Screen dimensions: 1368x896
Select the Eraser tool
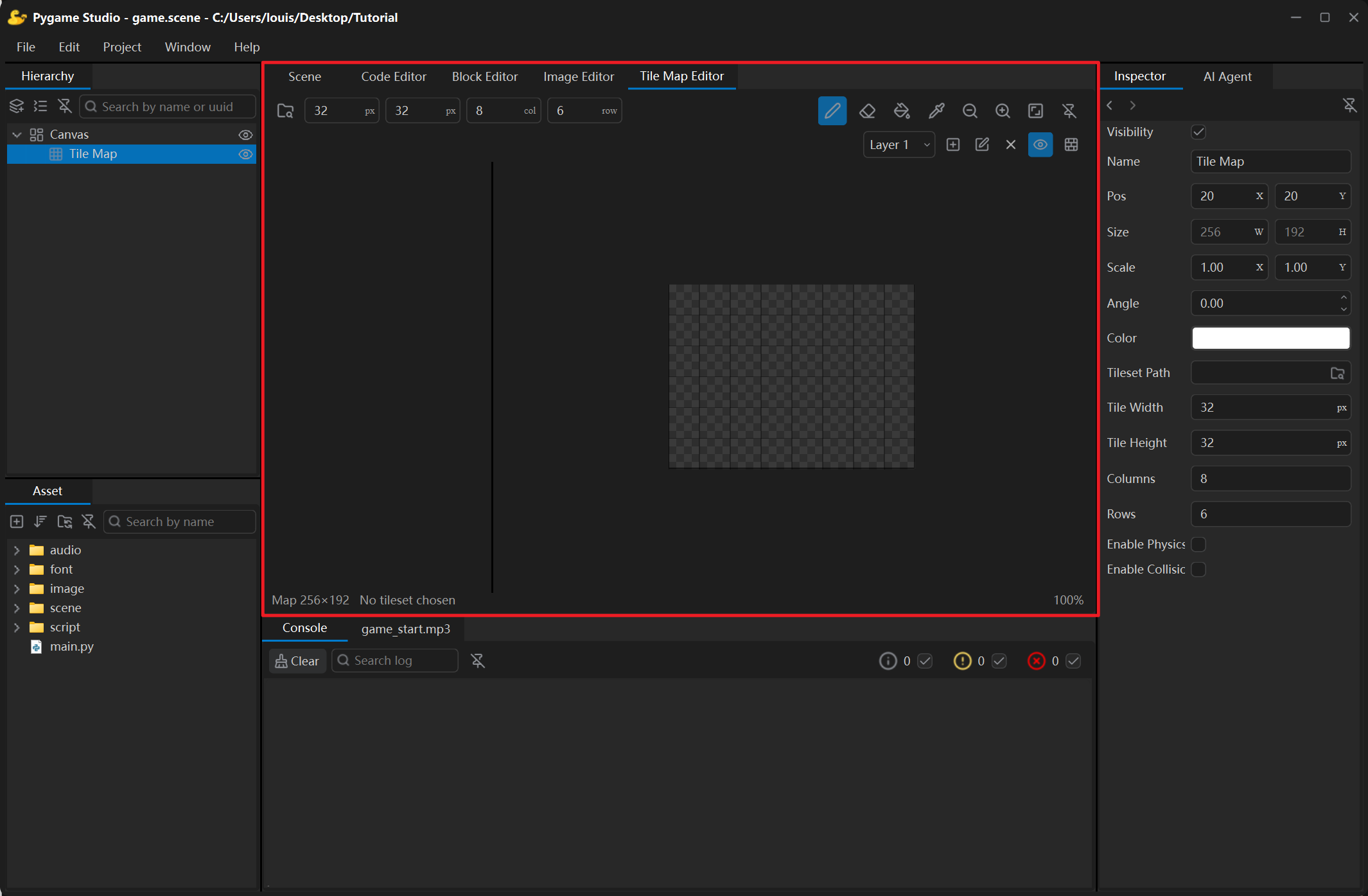coord(867,110)
